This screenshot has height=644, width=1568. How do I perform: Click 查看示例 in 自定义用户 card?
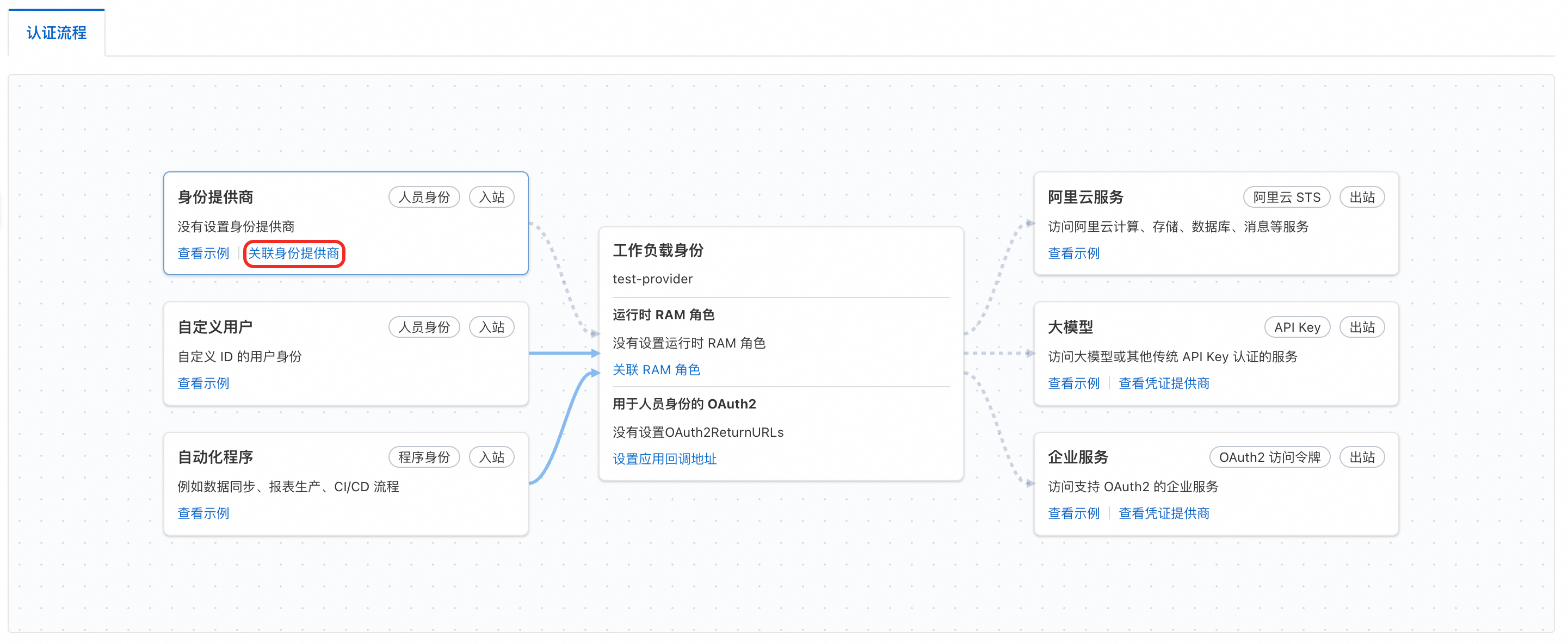point(203,383)
